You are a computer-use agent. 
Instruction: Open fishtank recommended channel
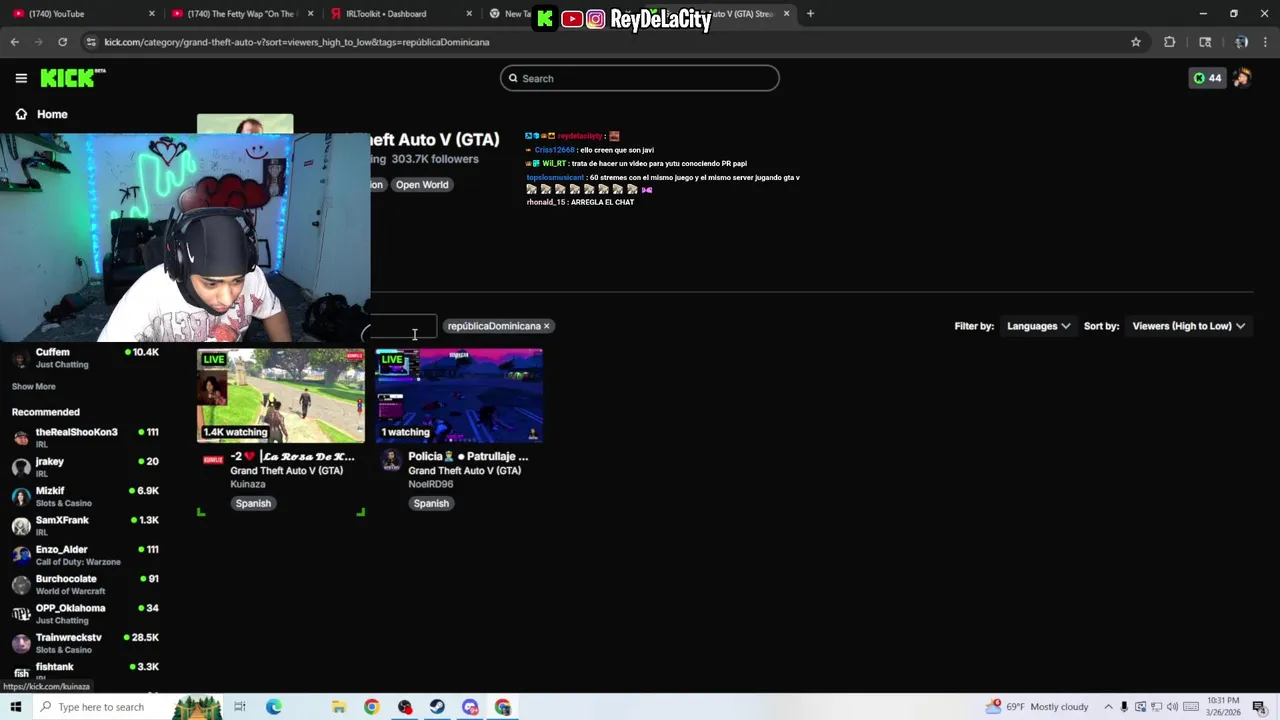tap(85, 671)
